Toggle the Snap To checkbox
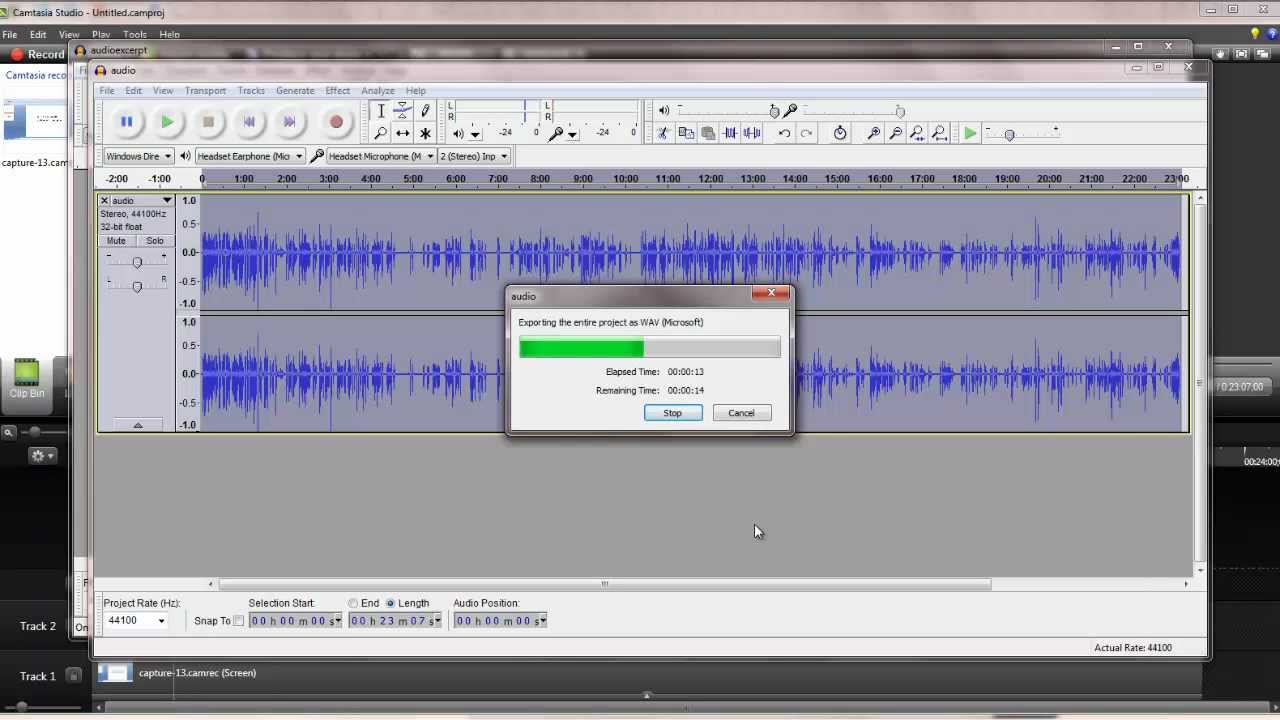Screen dimensions: 1280x720 238,621
